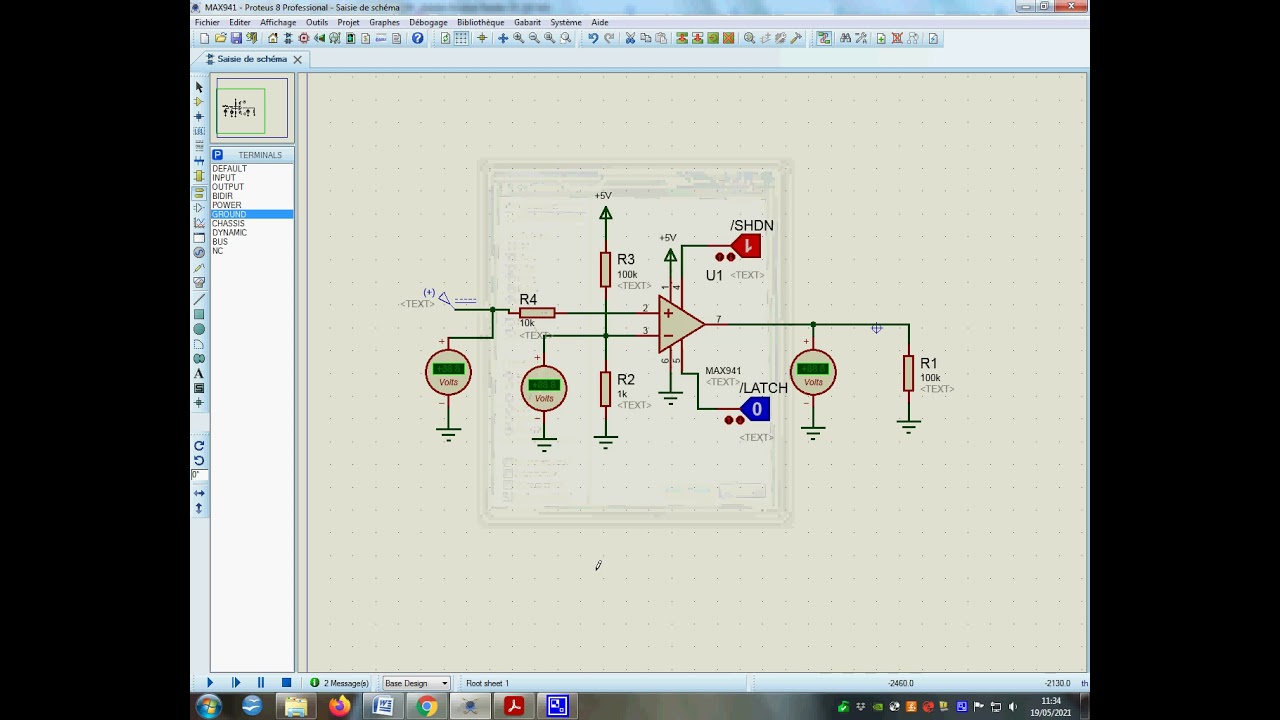The image size is (1280, 720).
Task: Open the Aide menu
Action: pos(600,22)
